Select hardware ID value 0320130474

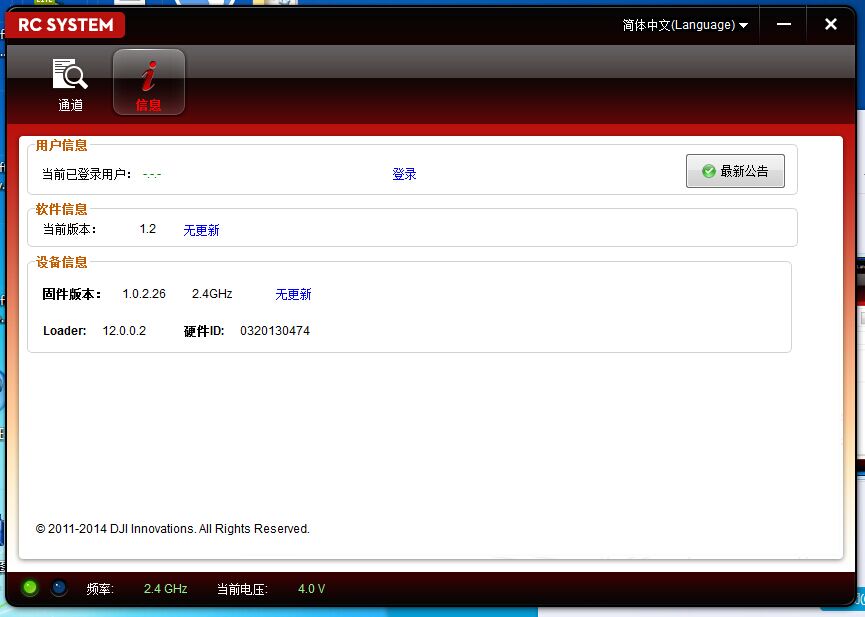coord(275,331)
